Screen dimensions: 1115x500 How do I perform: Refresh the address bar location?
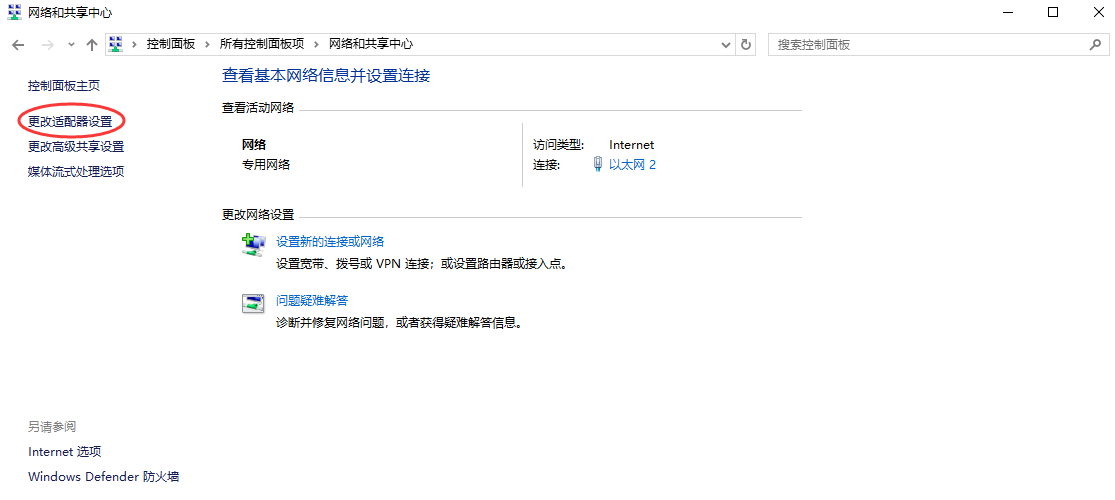746,45
